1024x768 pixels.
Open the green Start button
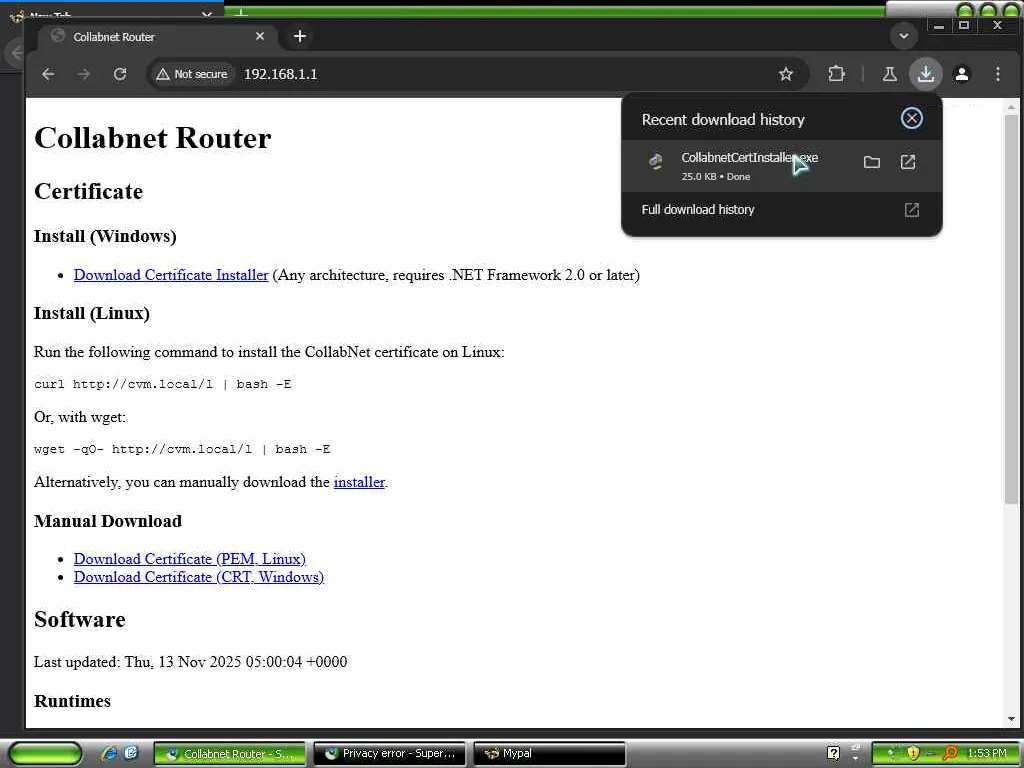pos(46,753)
